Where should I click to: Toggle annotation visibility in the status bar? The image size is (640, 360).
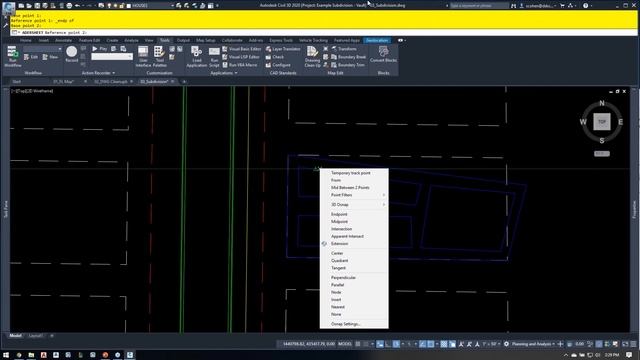(x=461, y=344)
